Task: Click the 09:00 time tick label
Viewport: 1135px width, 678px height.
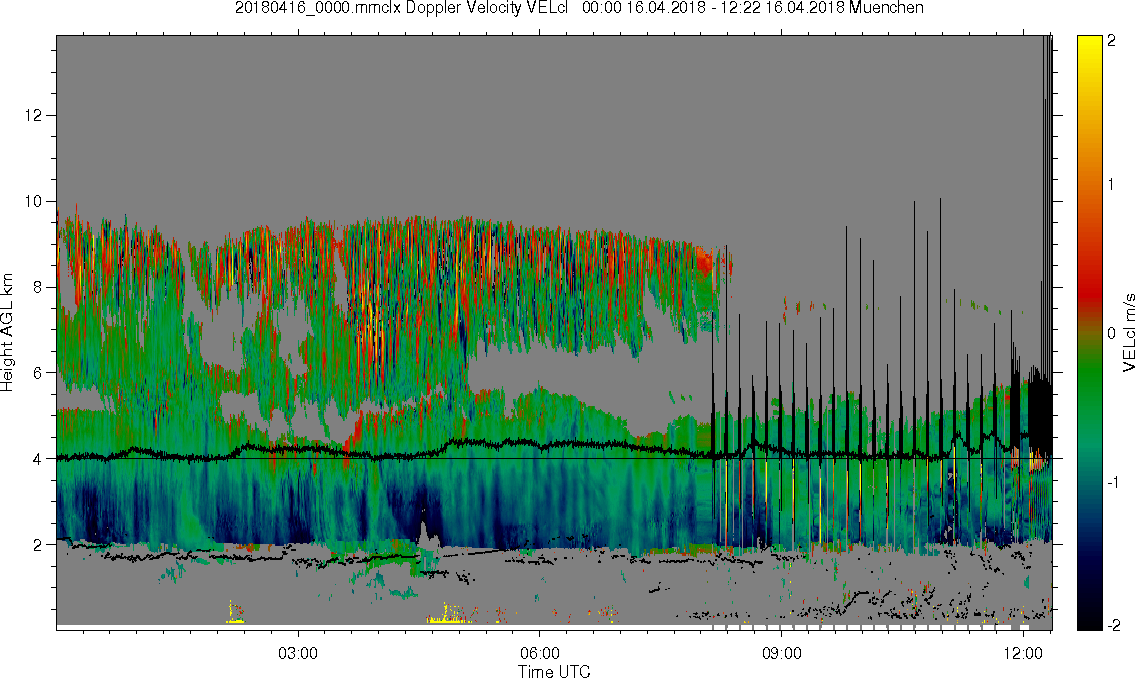Action: point(782,653)
